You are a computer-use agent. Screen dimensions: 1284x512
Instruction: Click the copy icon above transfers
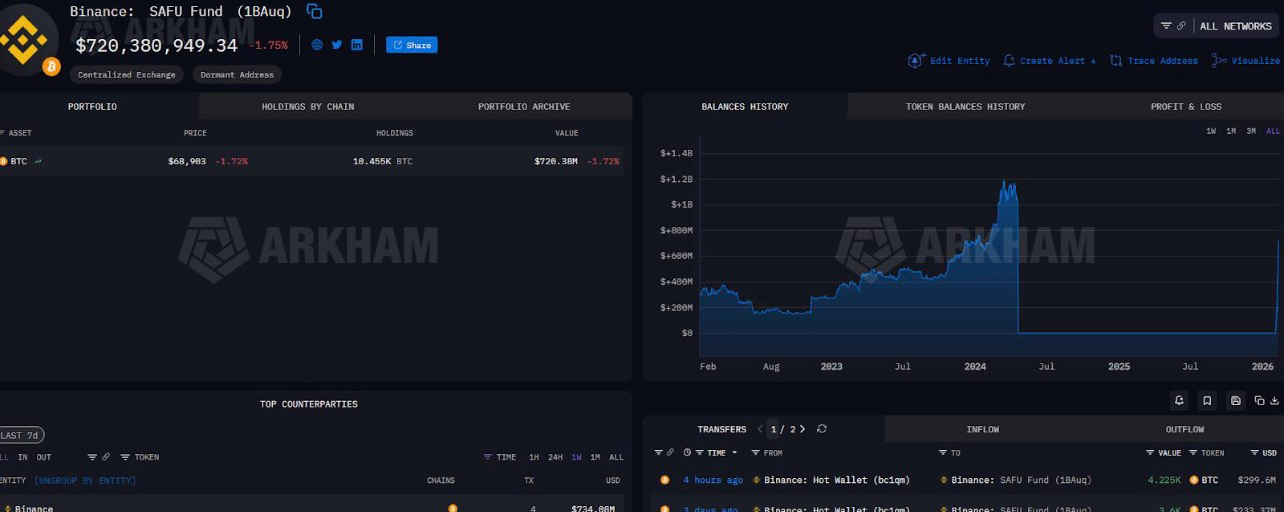pos(1259,400)
